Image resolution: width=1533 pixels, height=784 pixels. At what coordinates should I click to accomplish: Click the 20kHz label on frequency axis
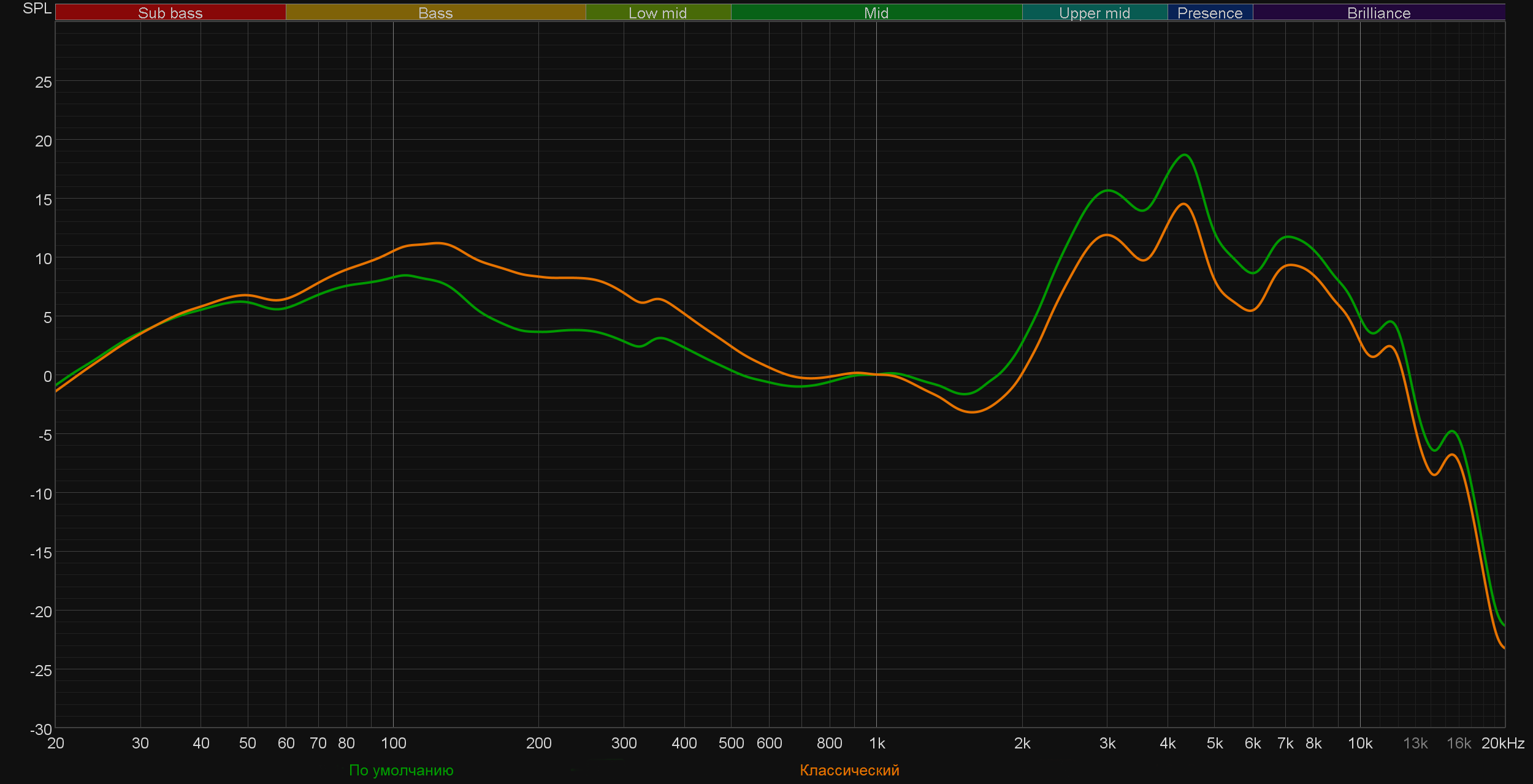point(1502,743)
